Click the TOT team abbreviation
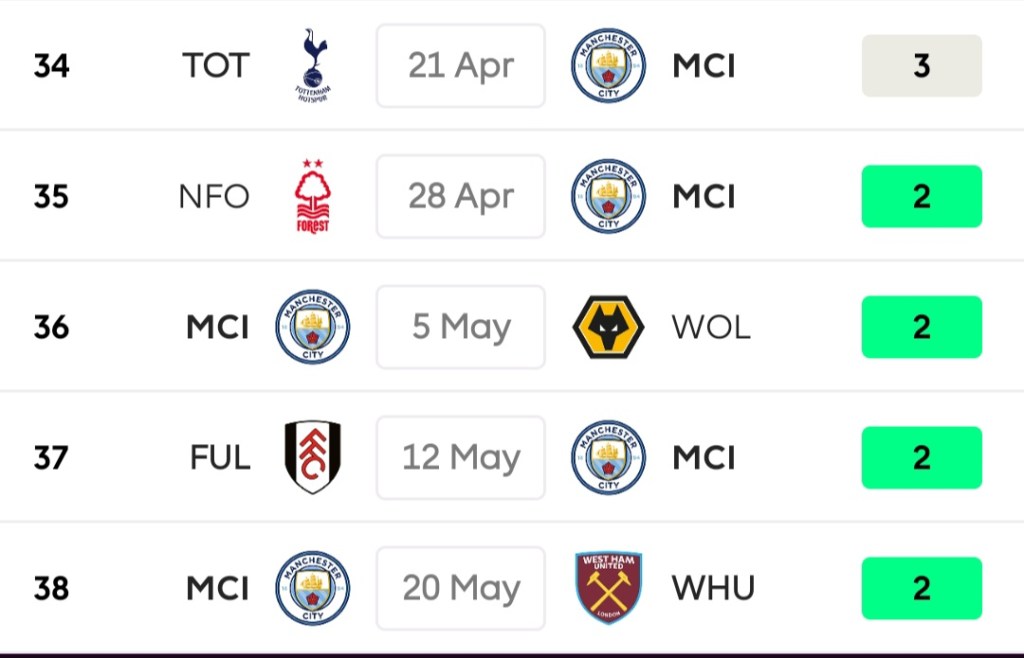Viewport: 1024px width, 658px height. (215, 66)
